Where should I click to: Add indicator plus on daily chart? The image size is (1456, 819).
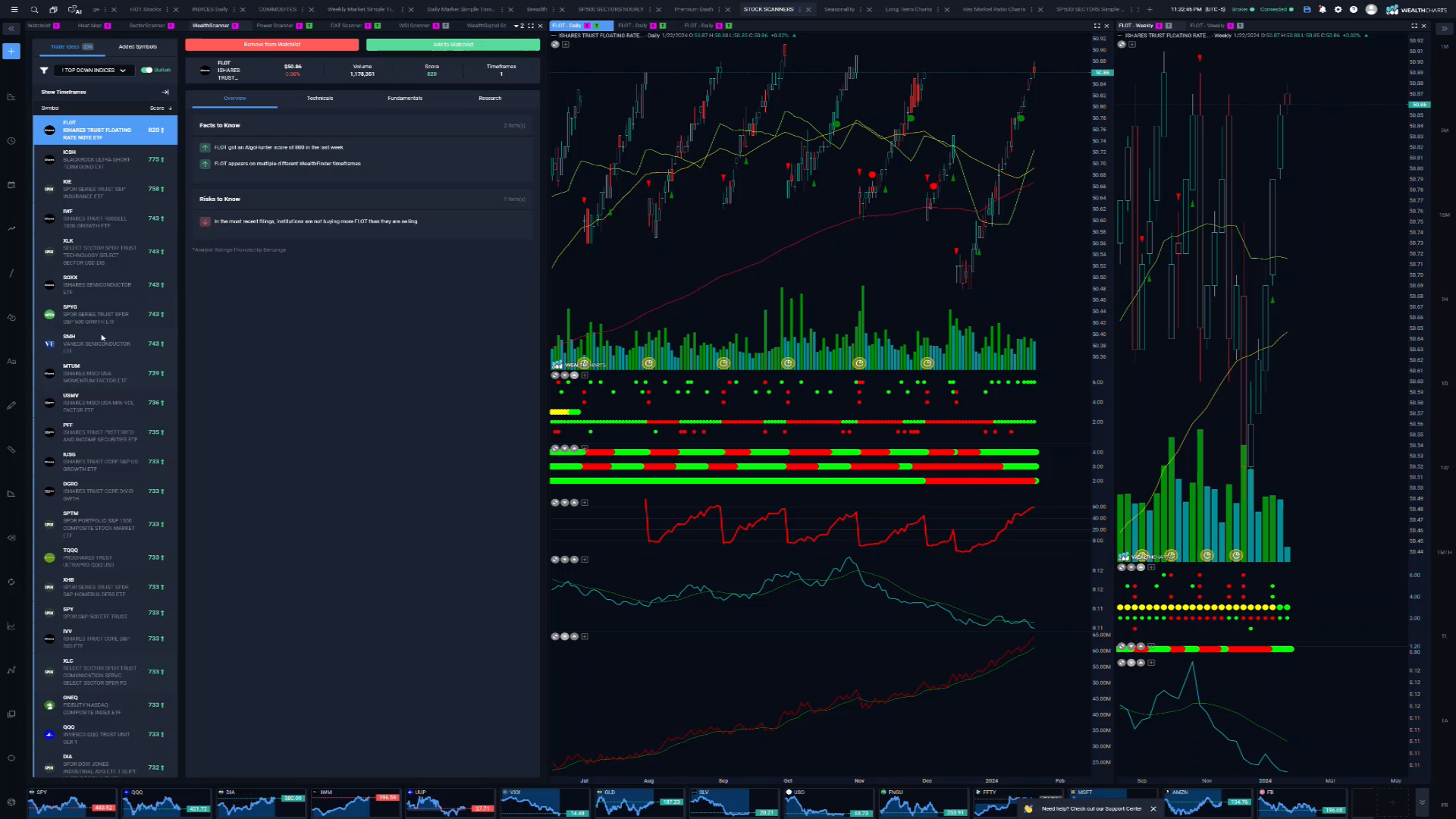[566, 45]
